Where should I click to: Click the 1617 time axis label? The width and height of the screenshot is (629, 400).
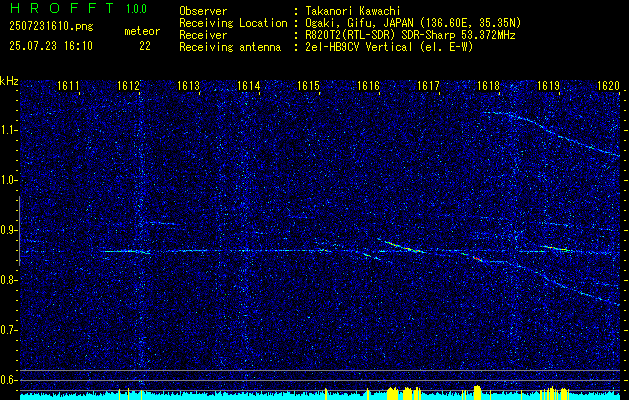click(428, 85)
